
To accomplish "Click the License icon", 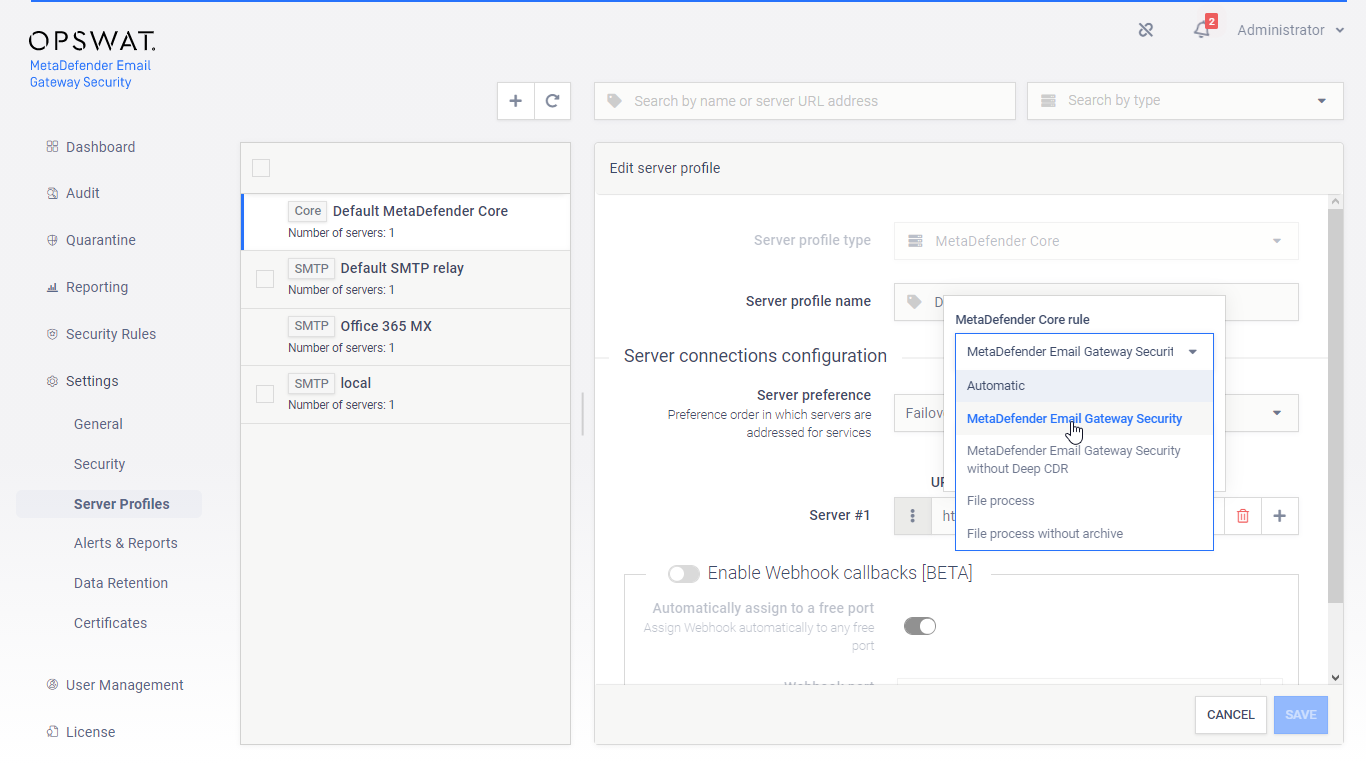I will pyautogui.click(x=52, y=732).
